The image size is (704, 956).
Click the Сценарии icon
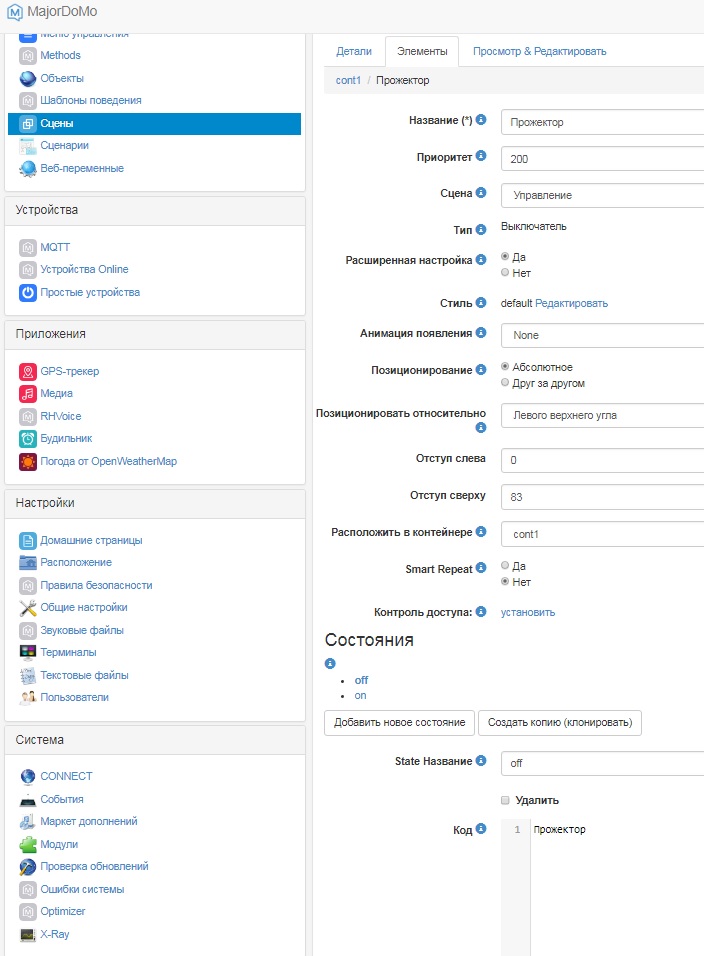click(27, 146)
